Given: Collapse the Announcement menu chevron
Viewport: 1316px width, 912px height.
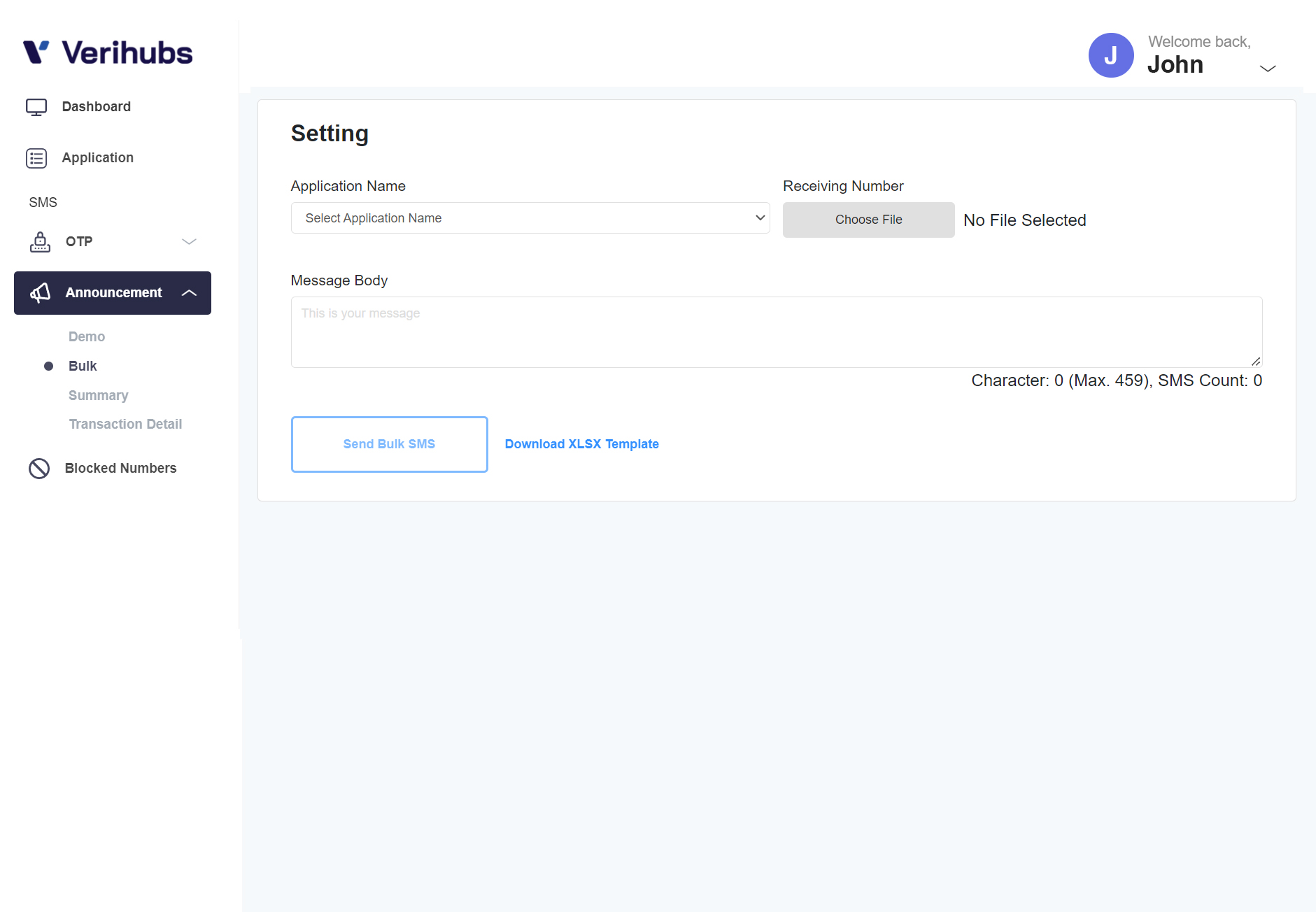Looking at the screenshot, I should tap(189, 293).
